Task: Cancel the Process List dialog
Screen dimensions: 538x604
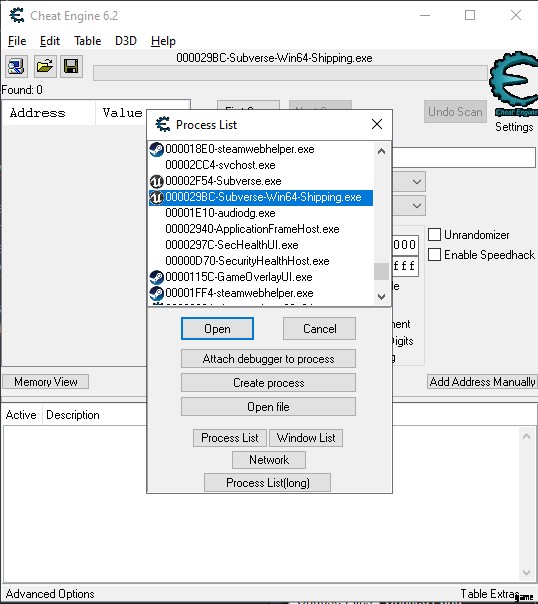Action: (x=319, y=329)
